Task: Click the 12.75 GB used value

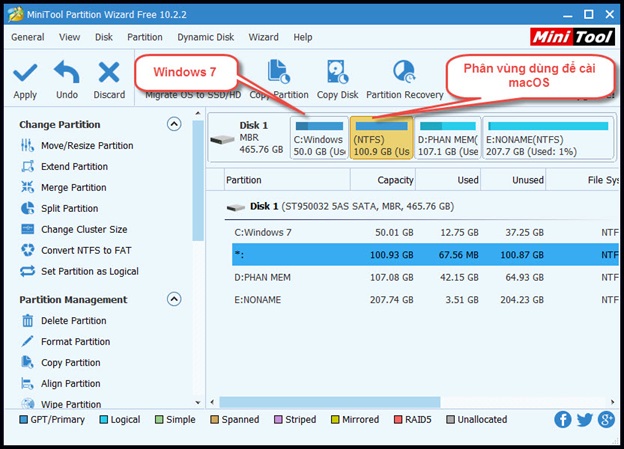Action: (x=459, y=232)
